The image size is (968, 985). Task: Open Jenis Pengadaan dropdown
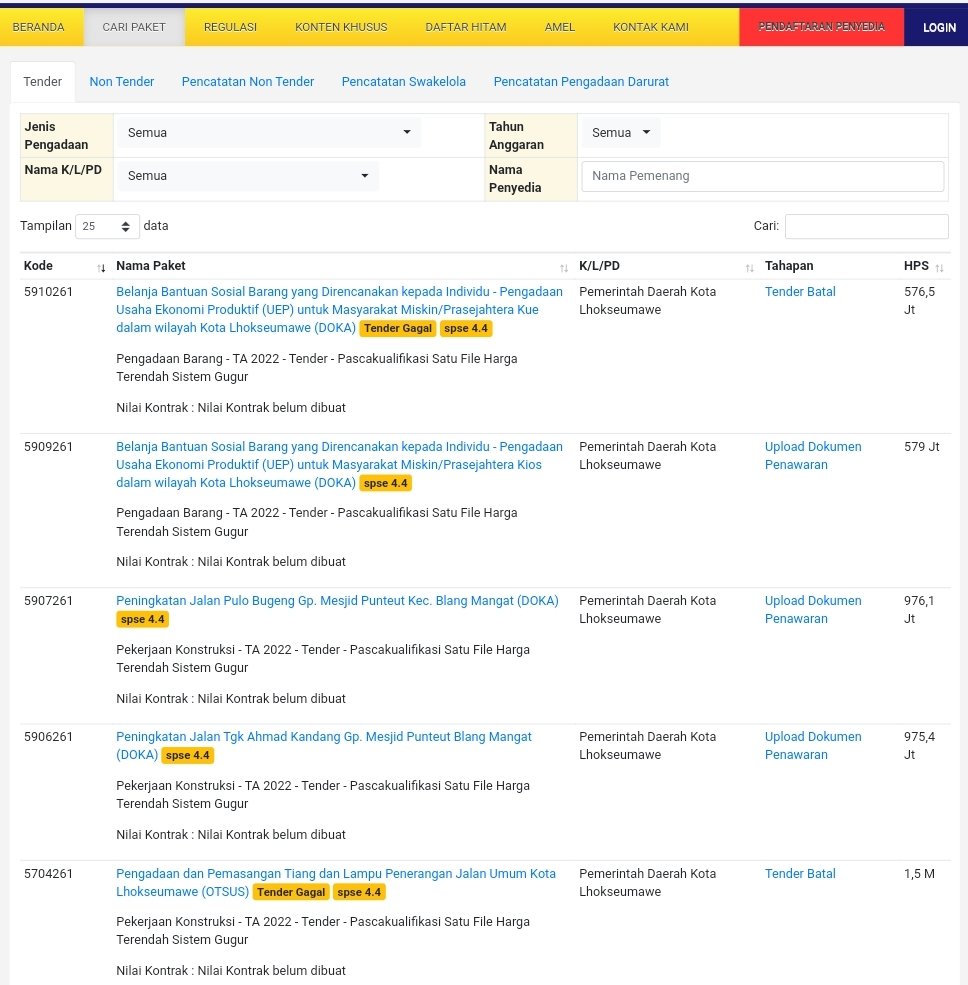coord(268,133)
